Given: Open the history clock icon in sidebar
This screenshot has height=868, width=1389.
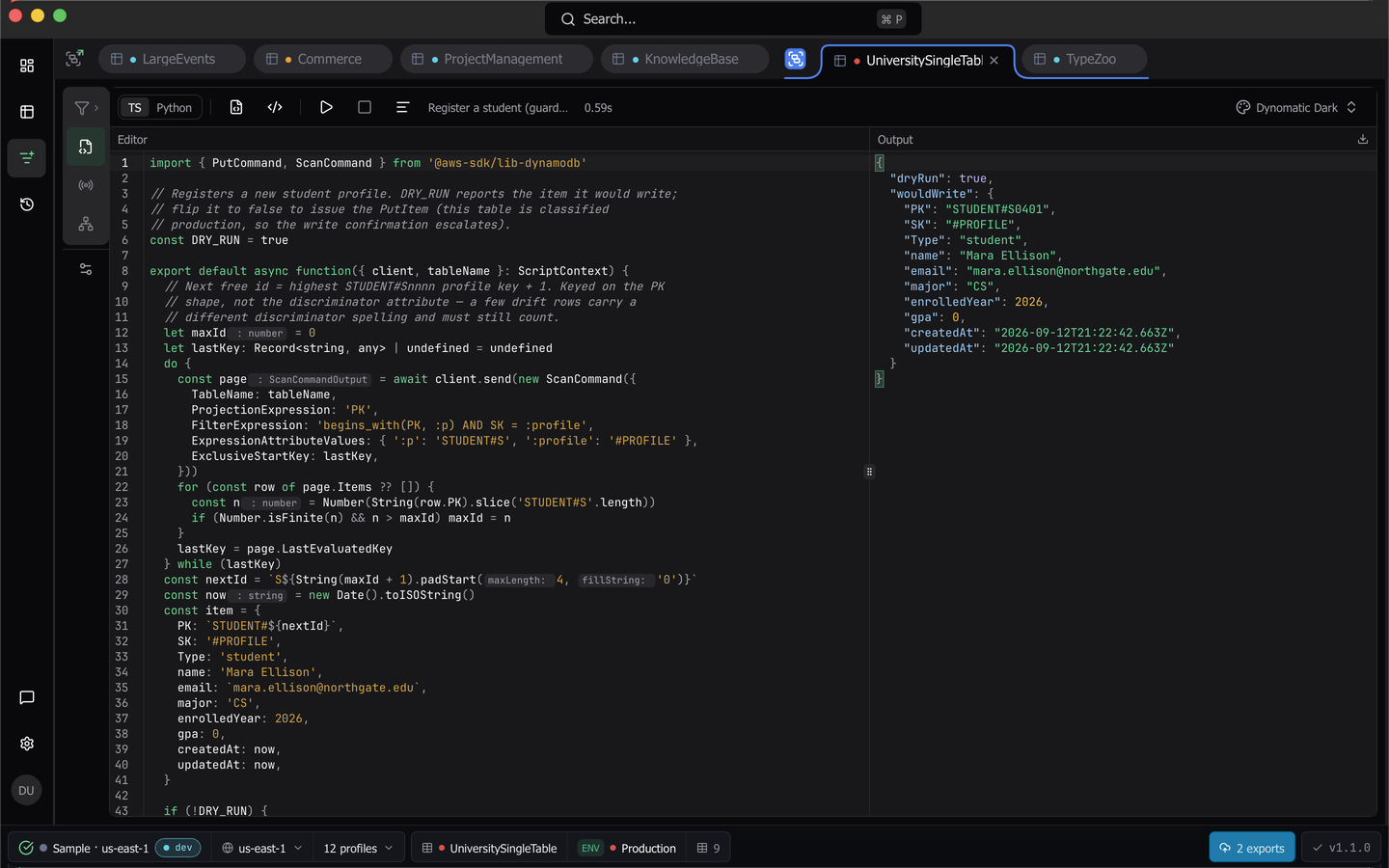Looking at the screenshot, I should tap(27, 204).
